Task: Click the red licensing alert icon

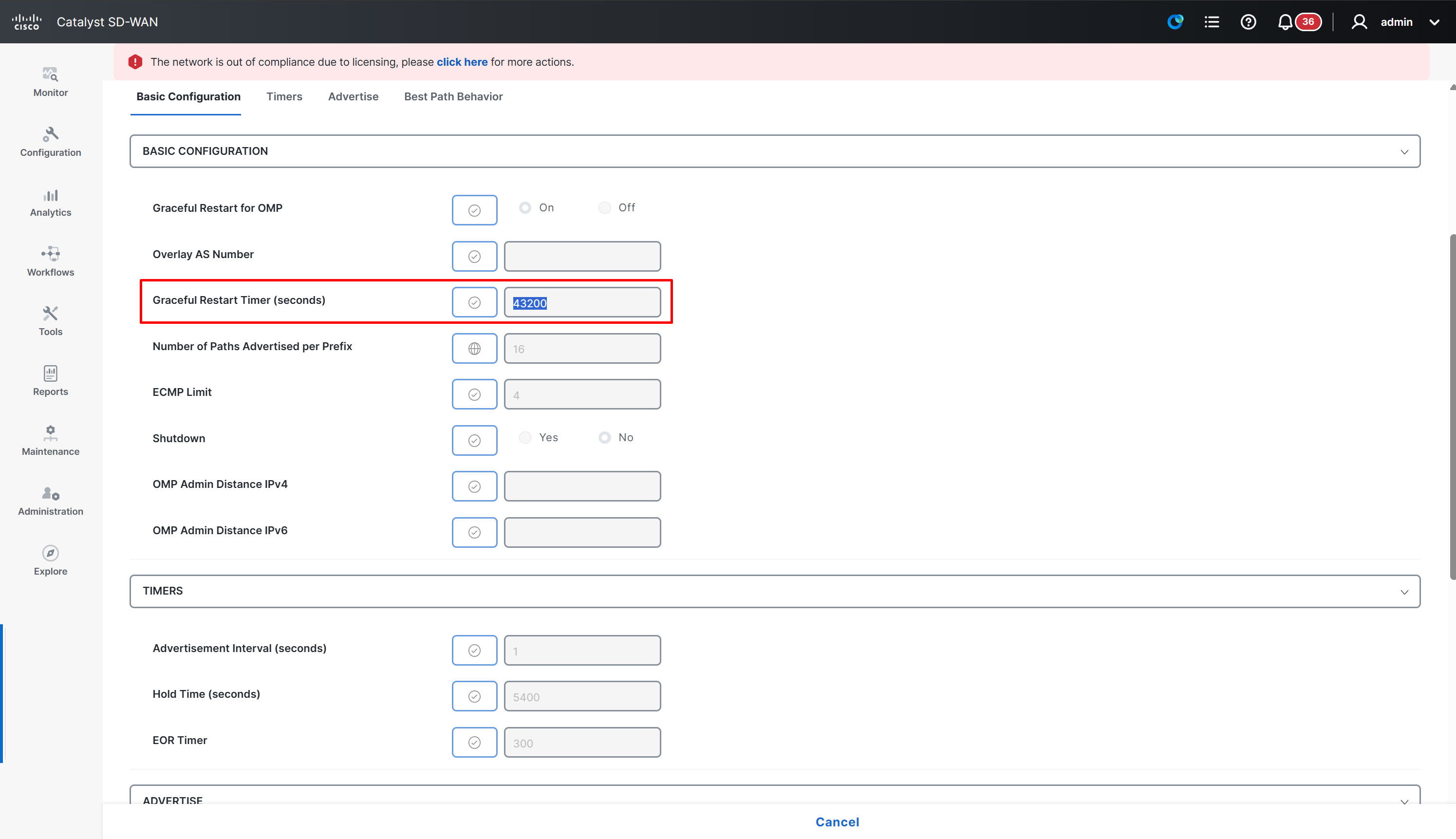Action: point(135,62)
